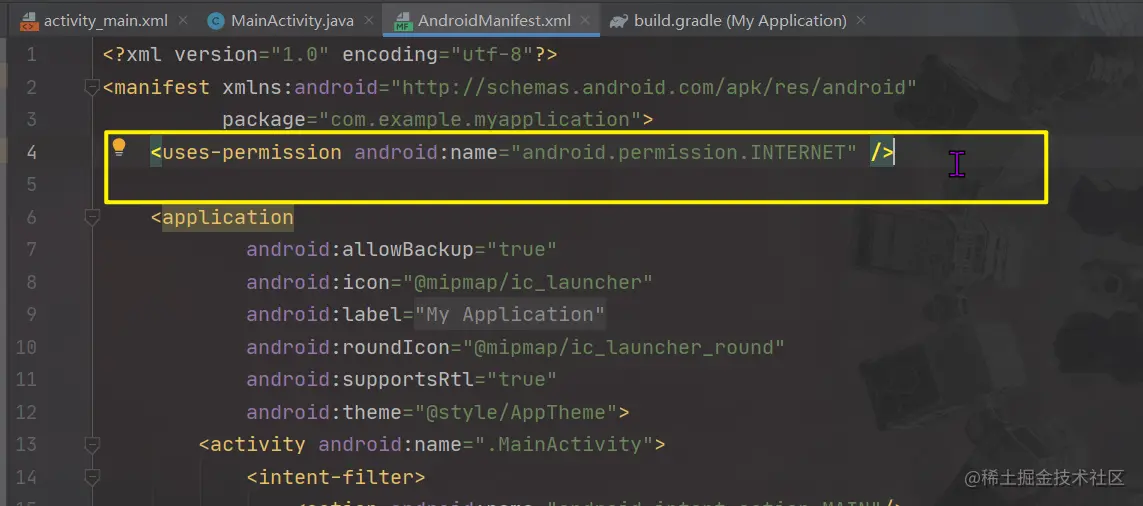Image resolution: width=1143 pixels, height=506 pixels.
Task: Close the activity_main.xml tab
Action: tap(182, 20)
